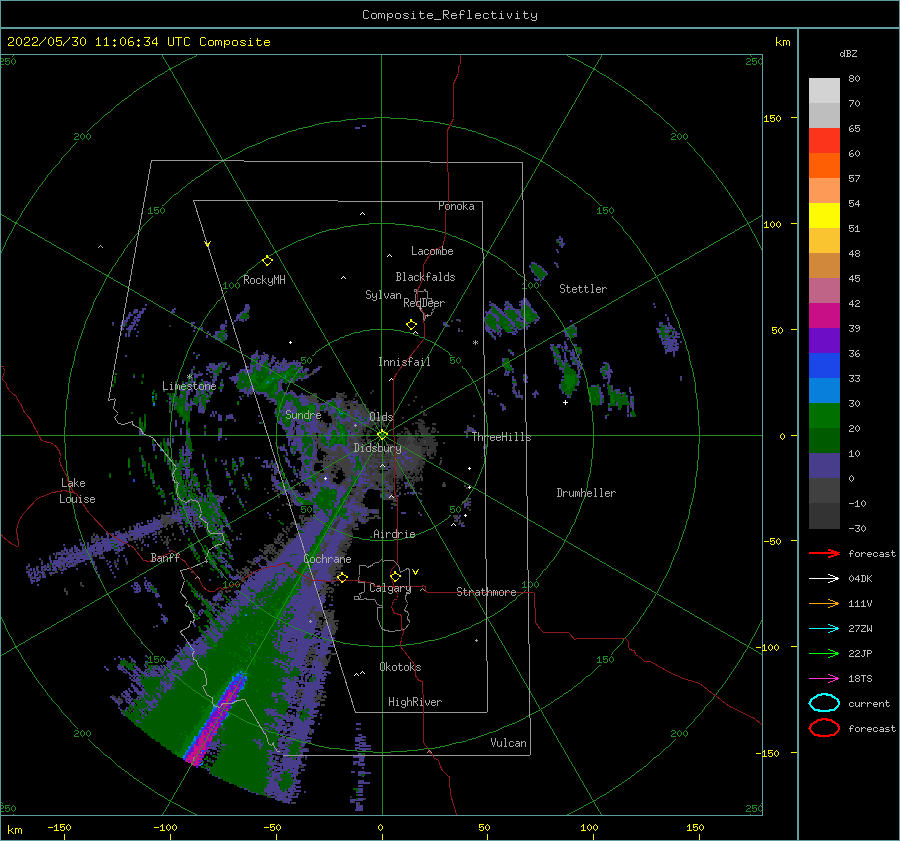Pick the red 60-65 dBZ color swatch
The height and width of the screenshot is (841, 900).
[x=824, y=141]
